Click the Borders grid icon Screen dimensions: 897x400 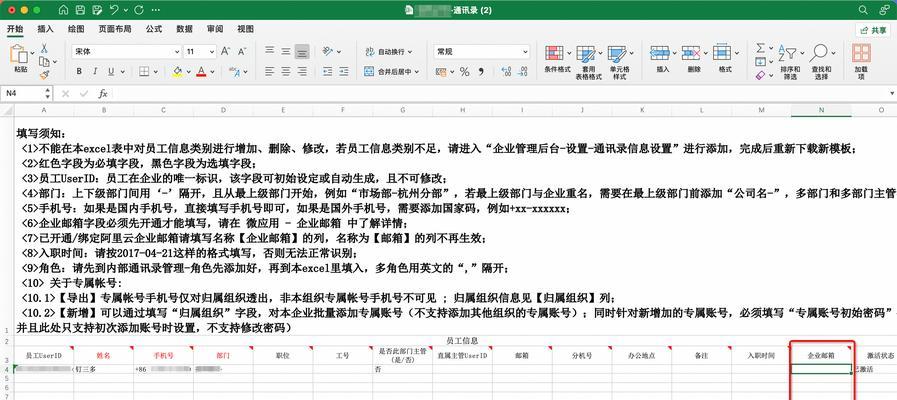tap(144, 72)
